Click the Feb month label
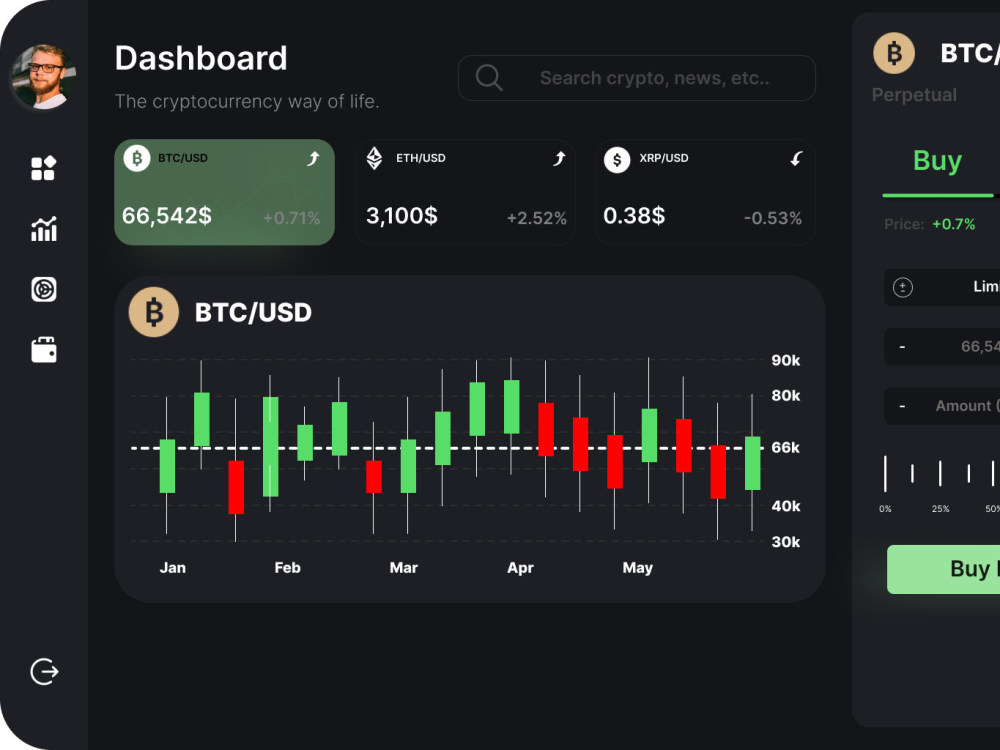The image size is (1000, 750). (x=287, y=568)
